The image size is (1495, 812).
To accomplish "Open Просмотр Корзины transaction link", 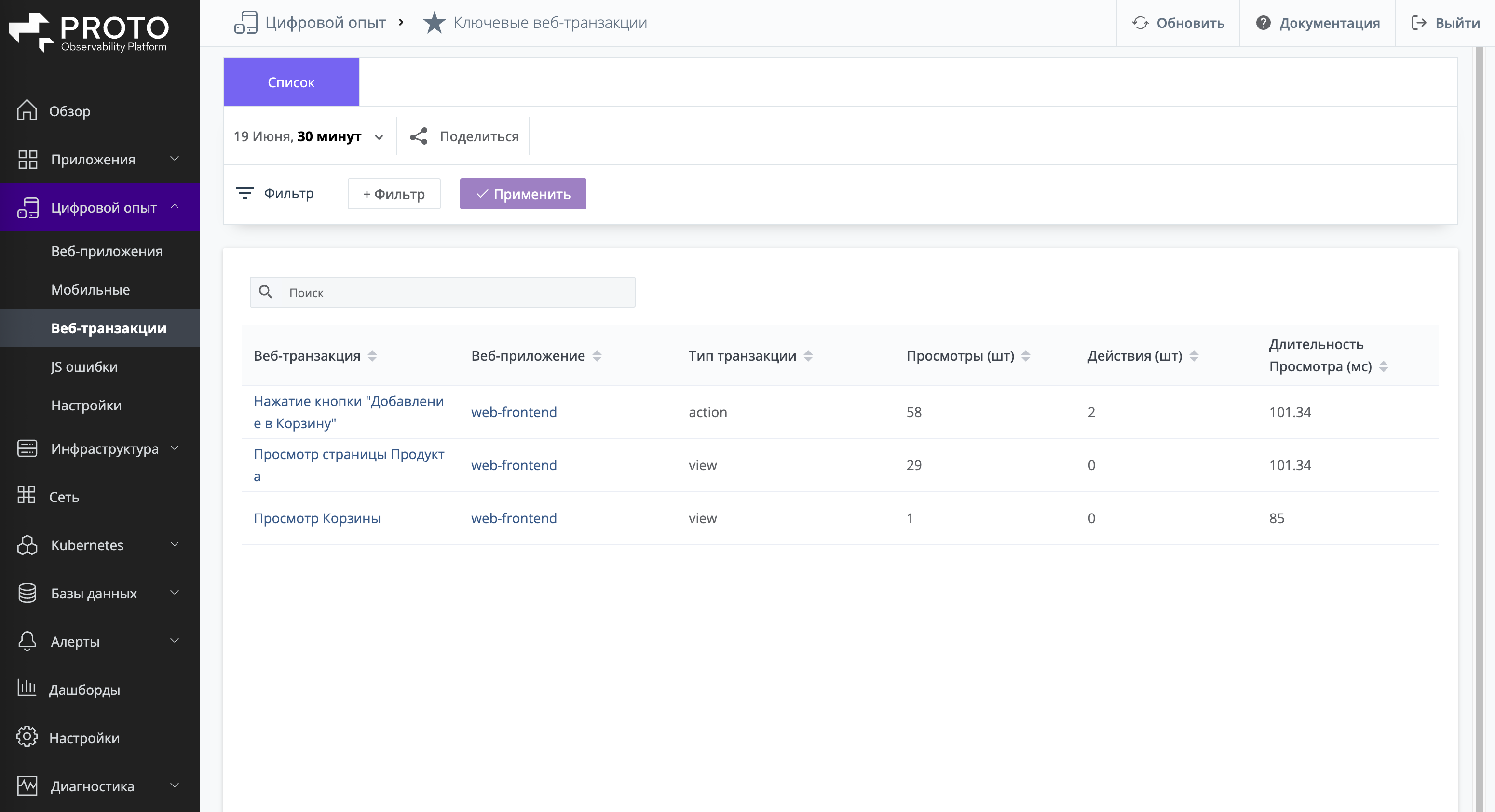I will (317, 518).
